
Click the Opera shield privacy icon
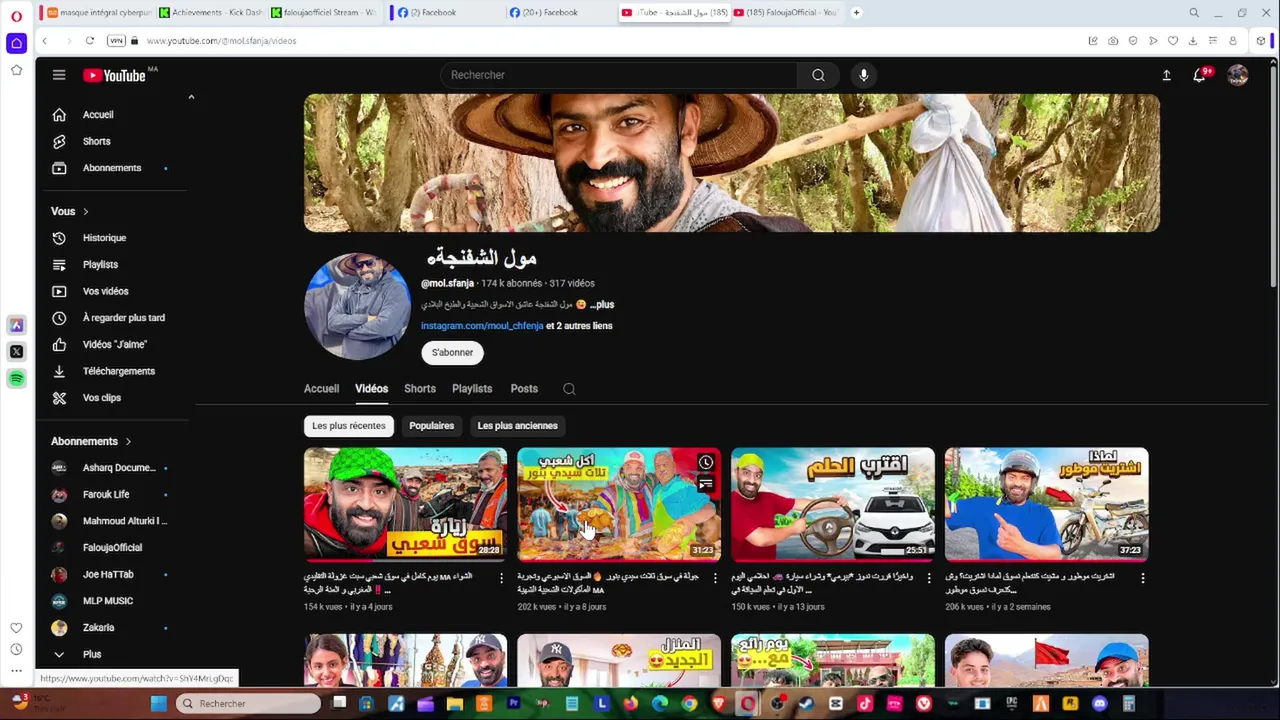pos(1133,41)
